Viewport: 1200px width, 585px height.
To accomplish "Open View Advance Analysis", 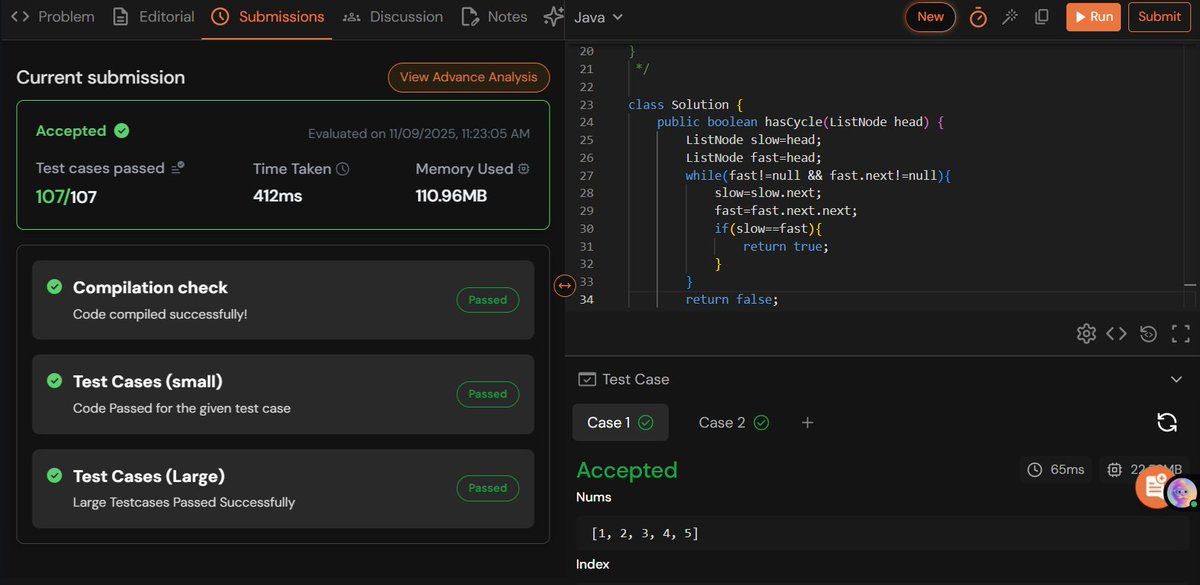I will pyautogui.click(x=469, y=77).
